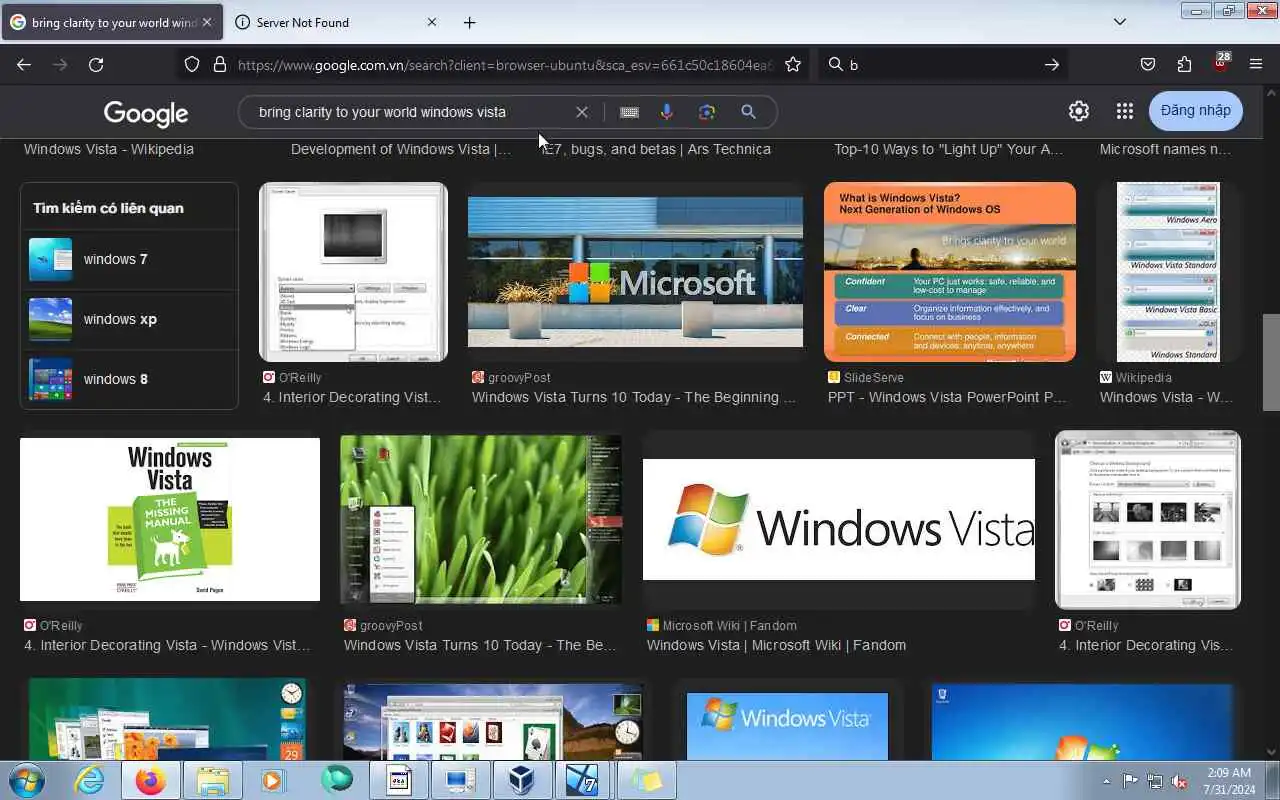This screenshot has height=800, width=1280.
Task: Clear the Google search box text
Action: (x=581, y=112)
